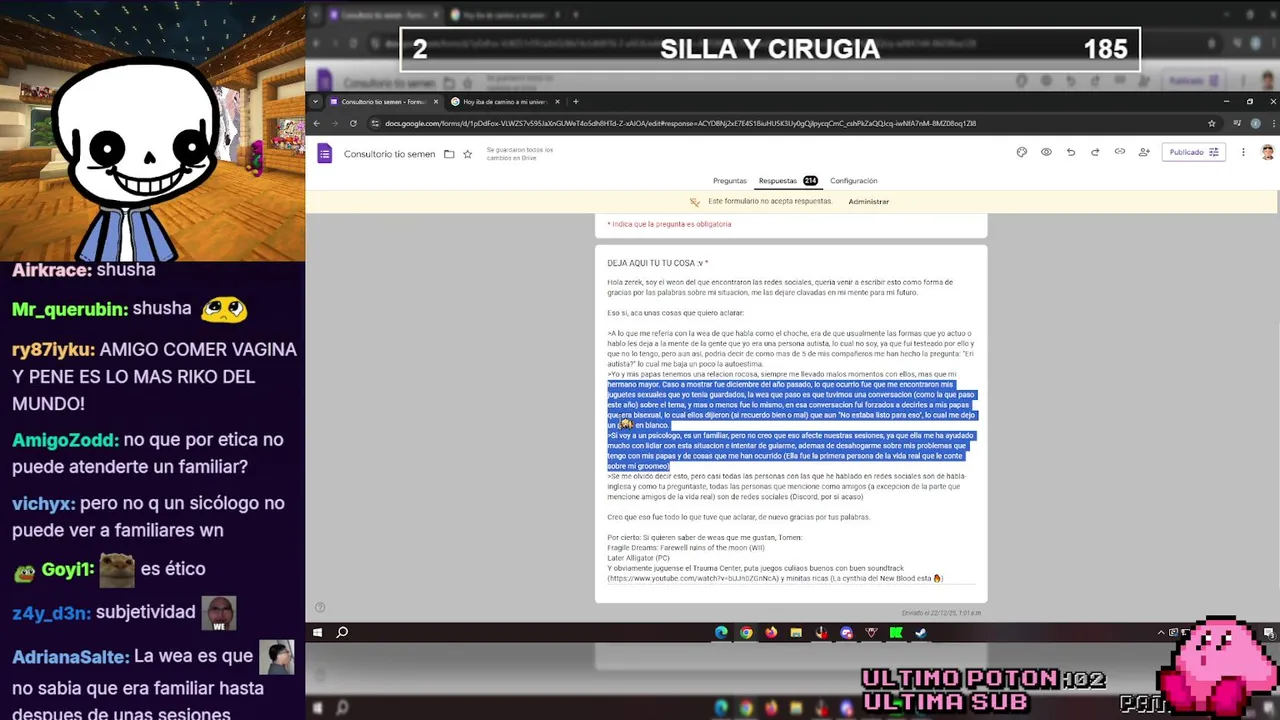Select the Consultorio tio semen browser tab

pos(383,102)
